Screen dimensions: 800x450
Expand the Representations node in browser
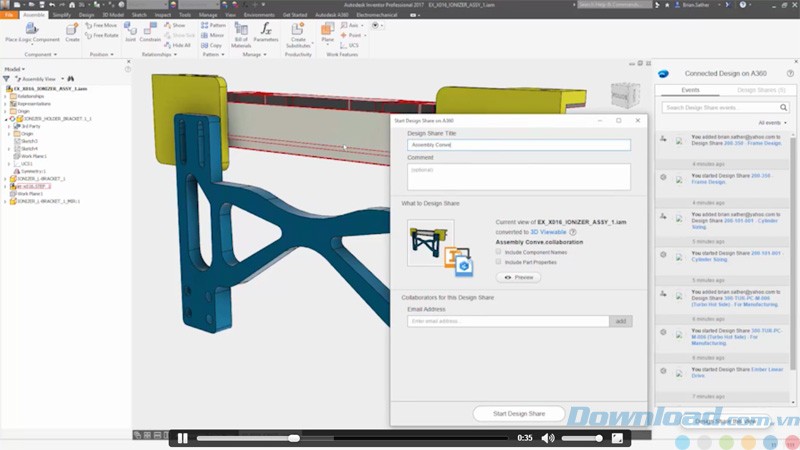coord(9,103)
